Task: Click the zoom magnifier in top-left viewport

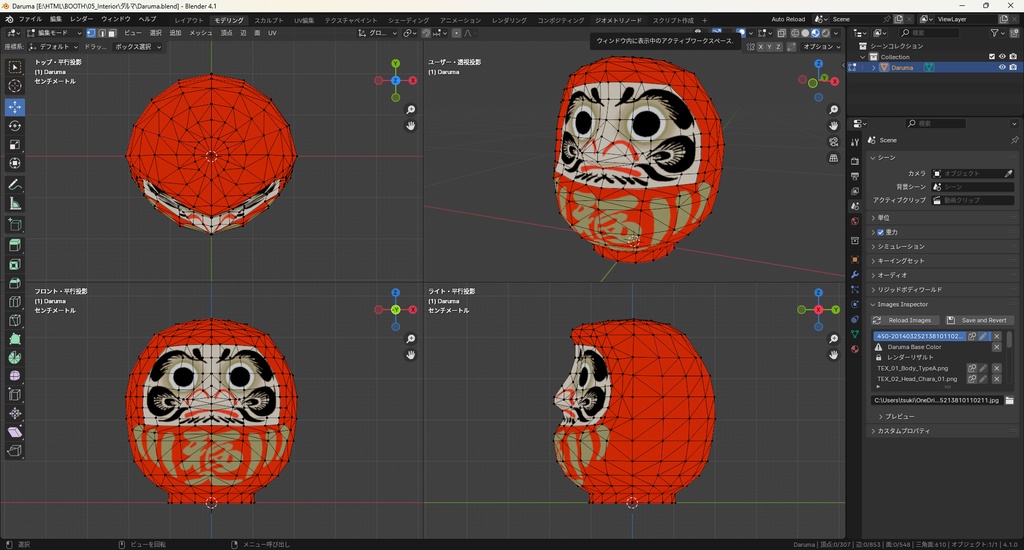Action: point(411,110)
